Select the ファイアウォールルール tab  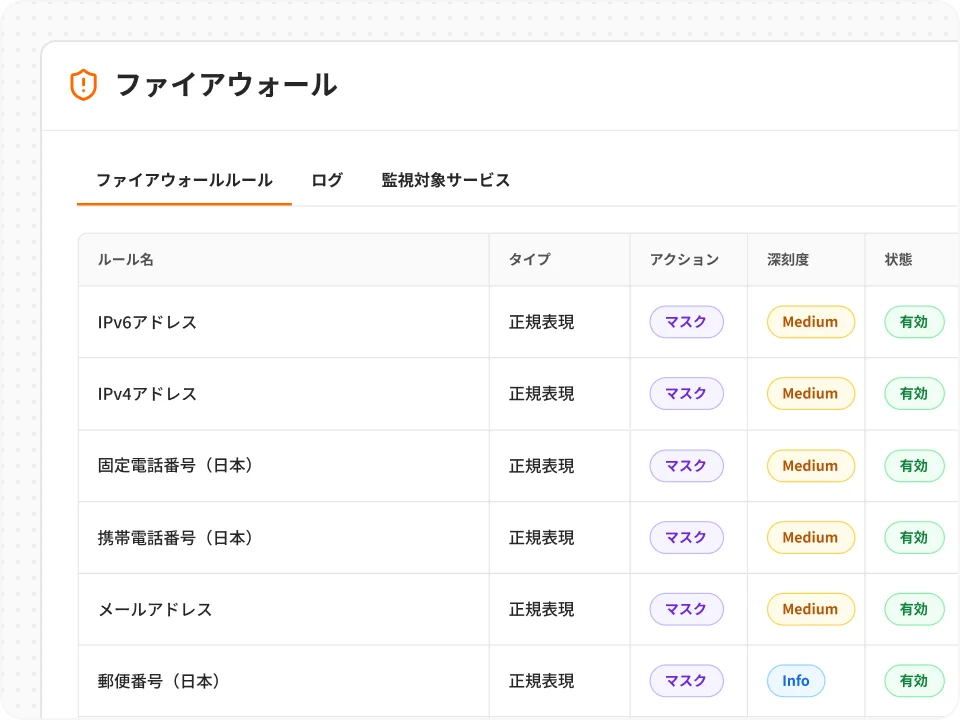(183, 180)
